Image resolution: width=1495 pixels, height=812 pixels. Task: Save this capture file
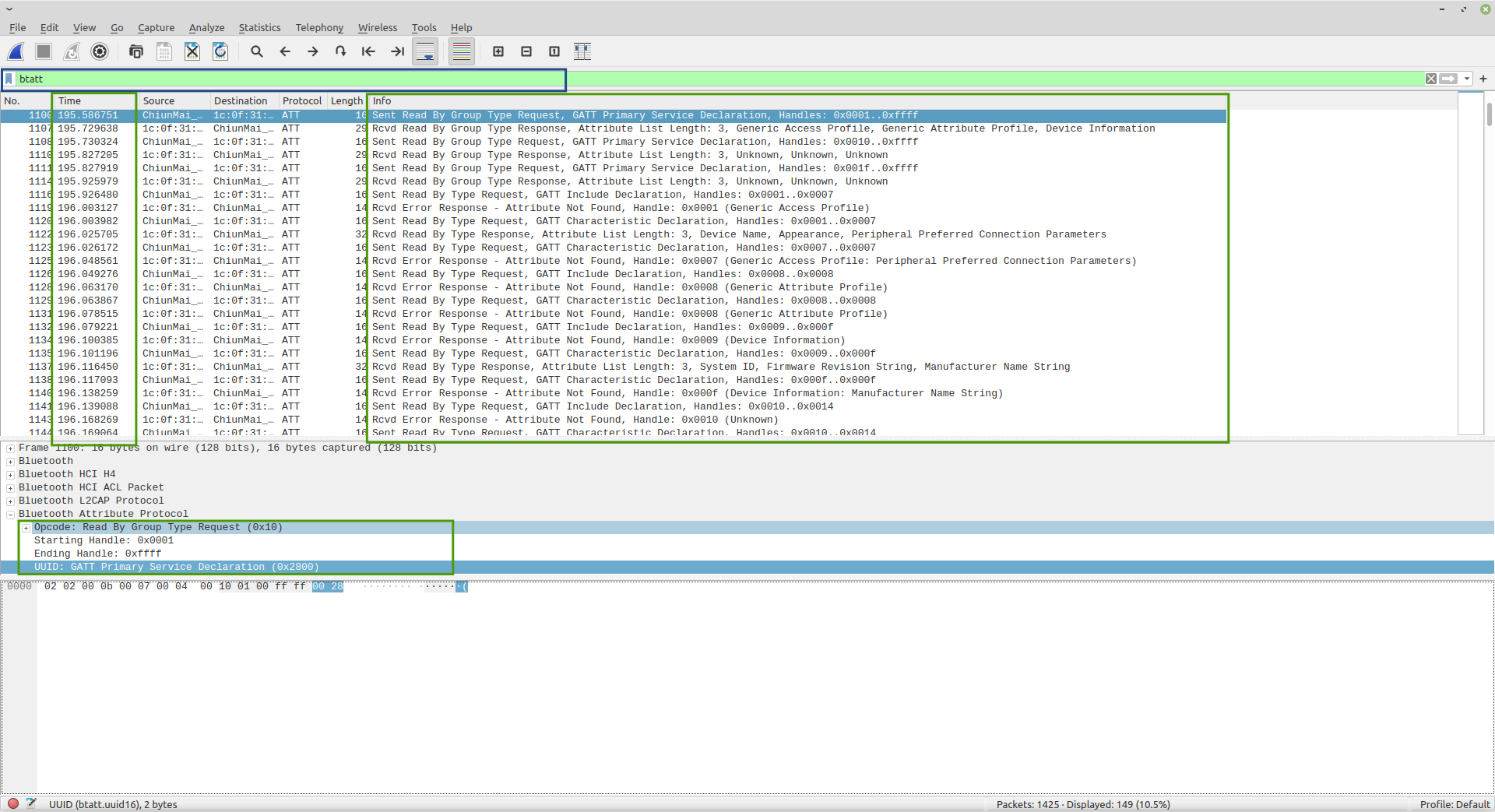point(164,51)
